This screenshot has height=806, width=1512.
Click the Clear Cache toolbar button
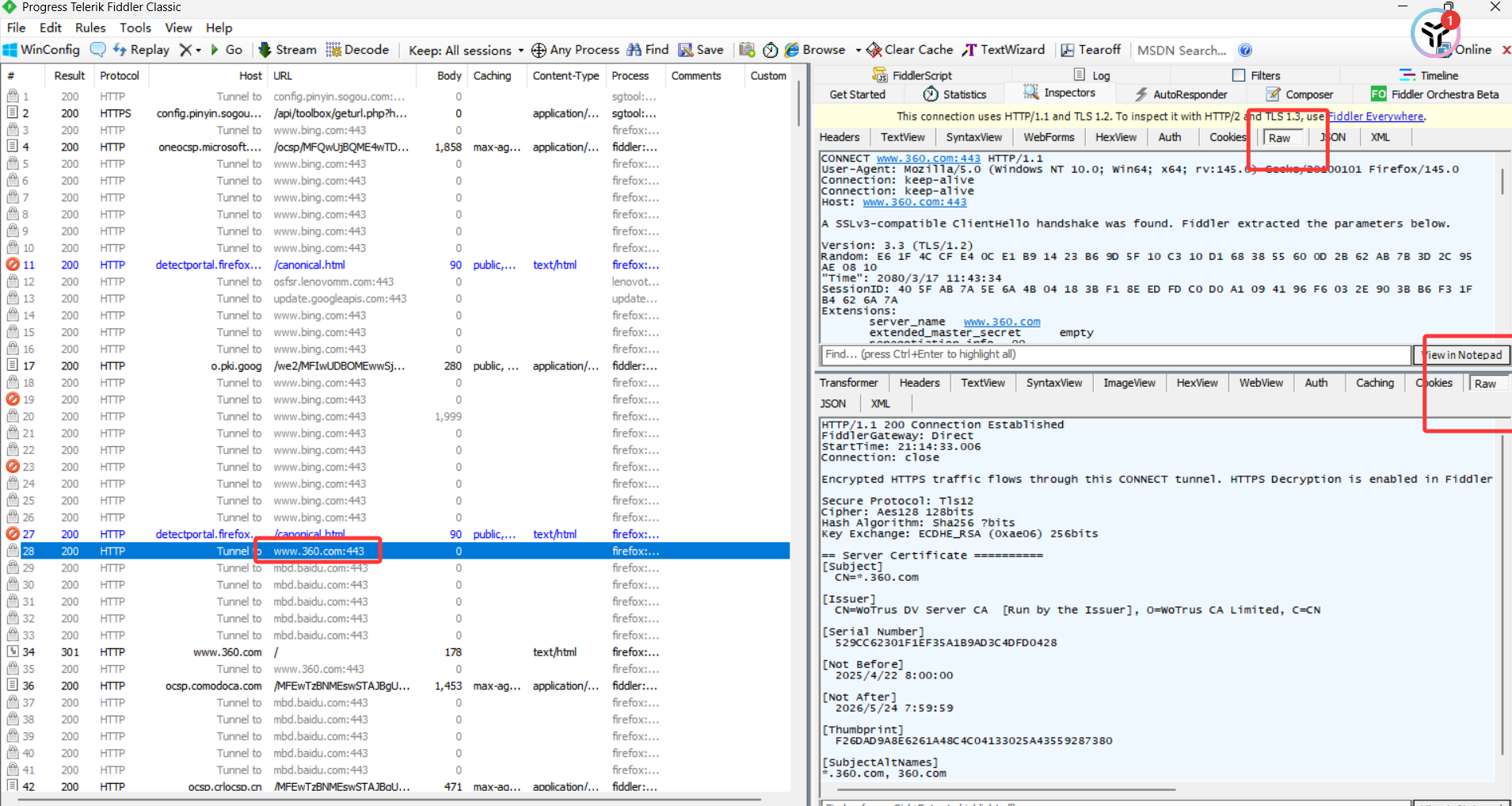pyautogui.click(x=909, y=49)
